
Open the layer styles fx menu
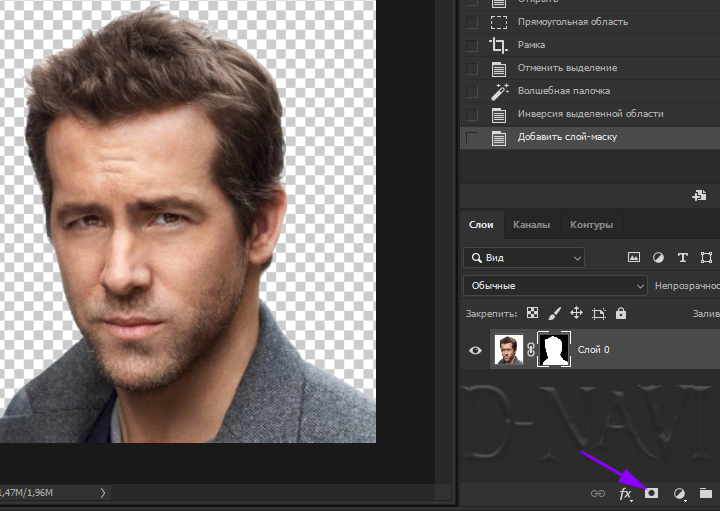(625, 494)
